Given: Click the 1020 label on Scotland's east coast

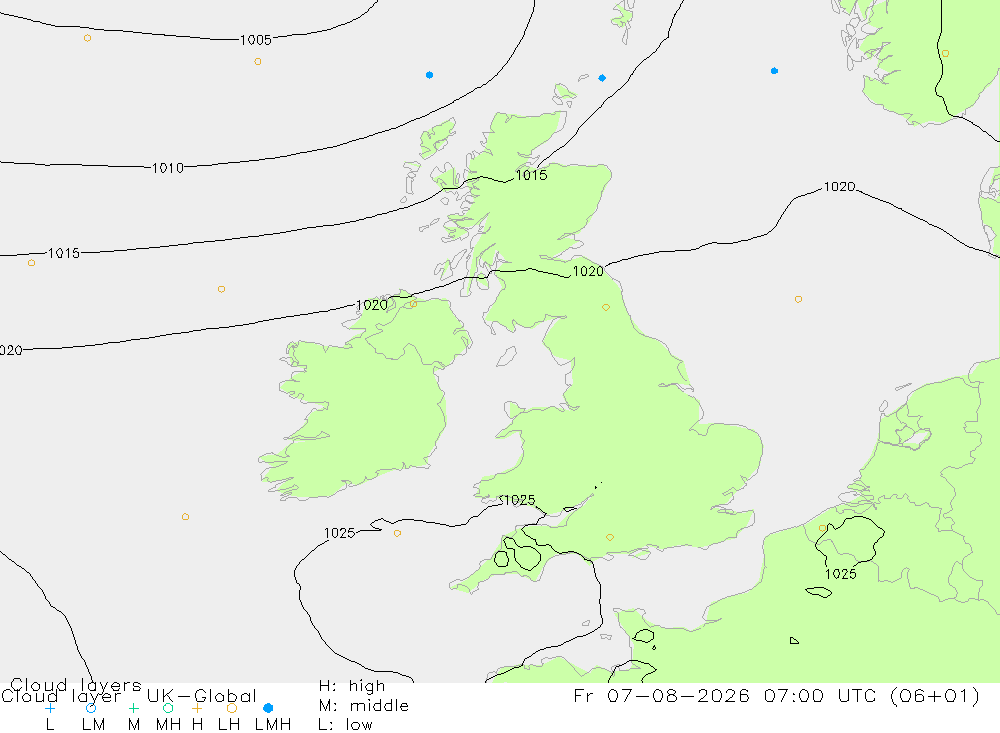Looking at the screenshot, I should (588, 271).
